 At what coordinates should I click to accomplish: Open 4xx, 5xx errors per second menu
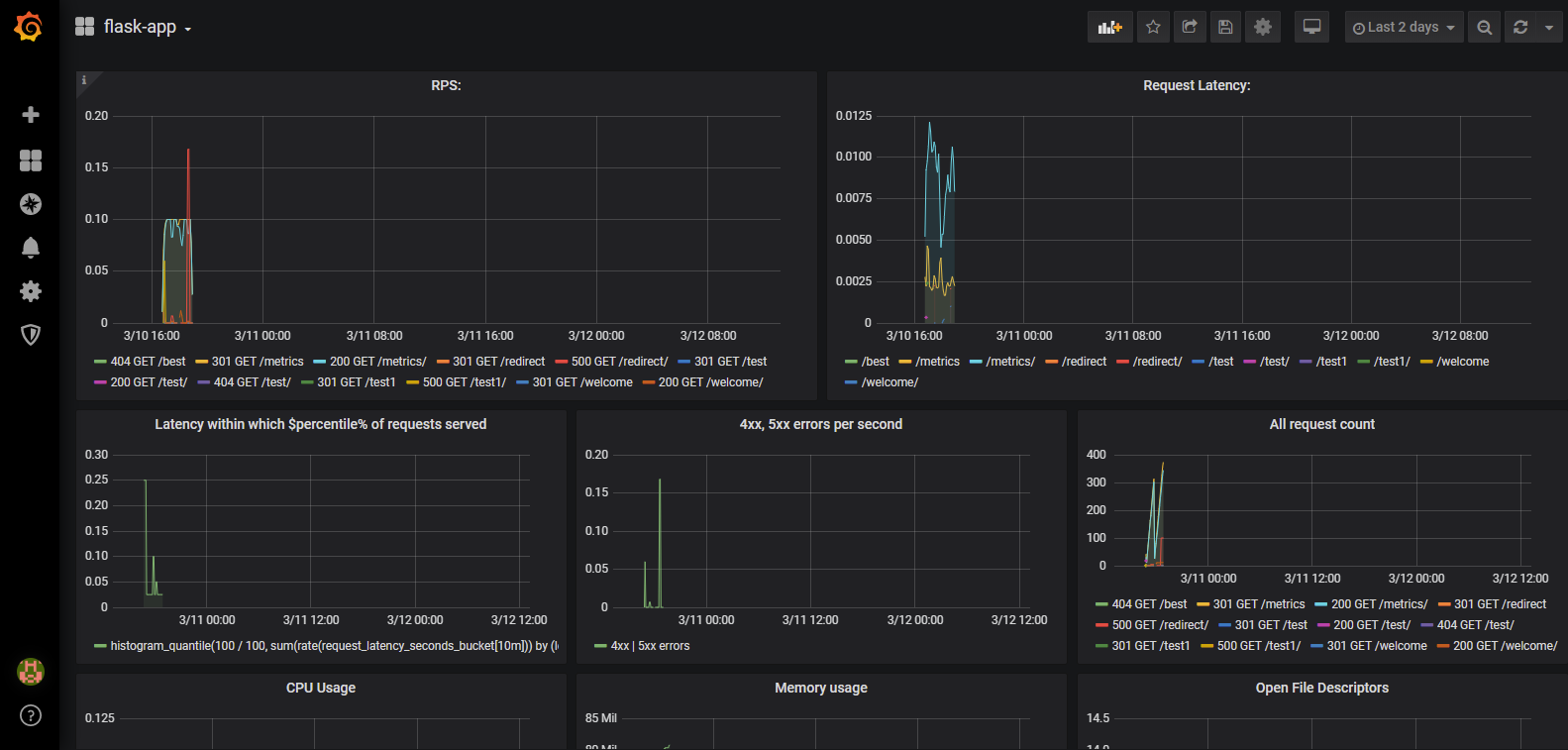pyautogui.click(x=821, y=424)
